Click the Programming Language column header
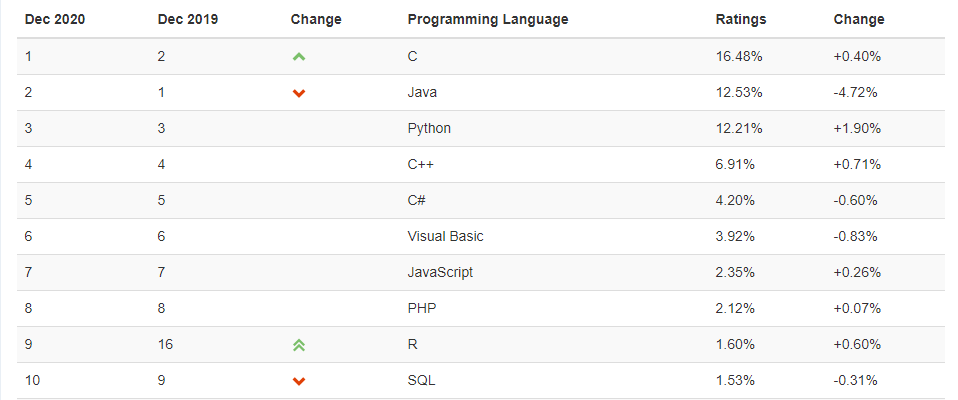 point(488,19)
